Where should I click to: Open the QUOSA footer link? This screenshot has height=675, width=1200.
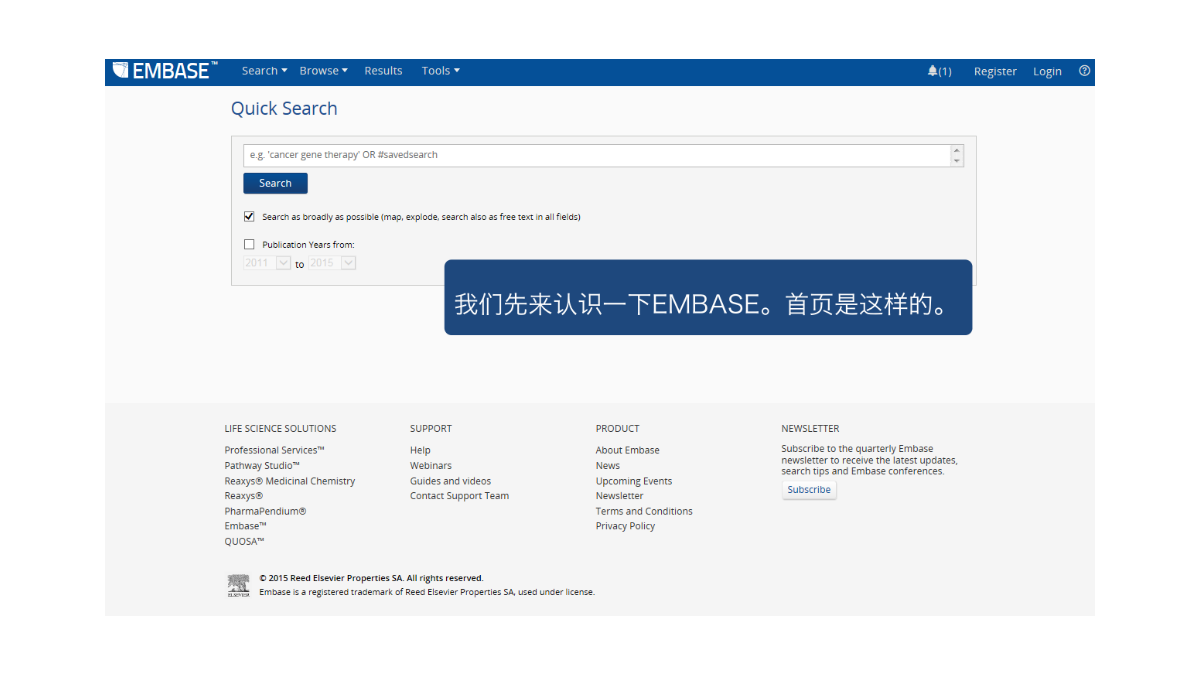(x=244, y=541)
